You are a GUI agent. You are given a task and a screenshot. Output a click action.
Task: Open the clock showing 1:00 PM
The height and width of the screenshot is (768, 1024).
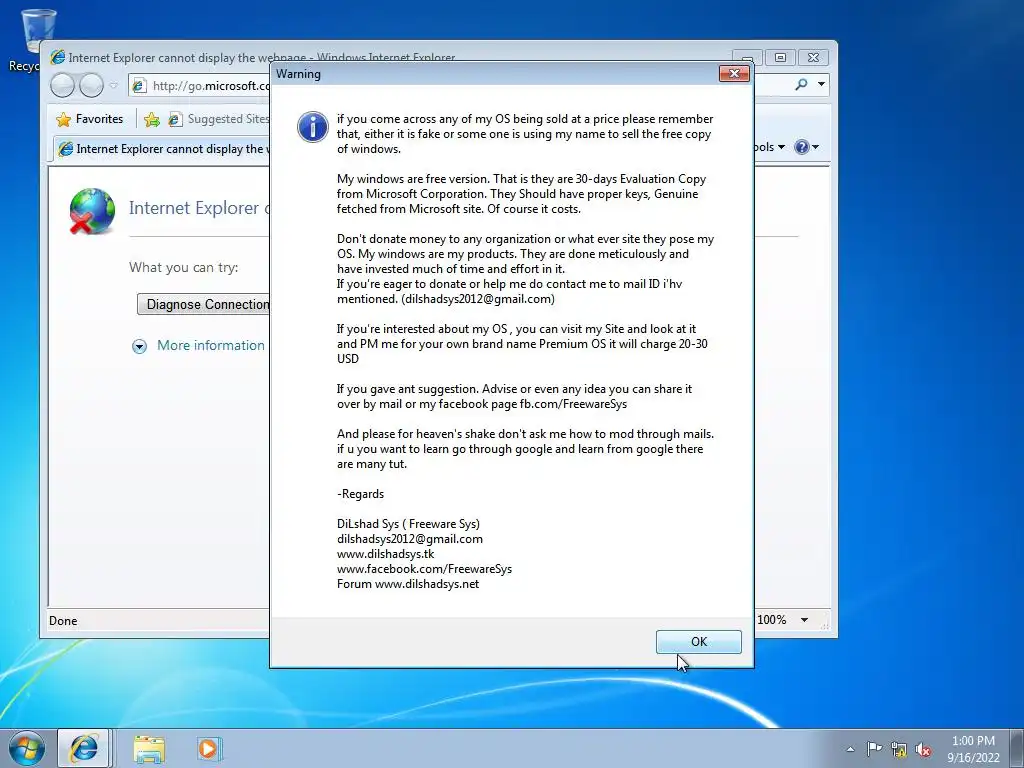(x=973, y=748)
